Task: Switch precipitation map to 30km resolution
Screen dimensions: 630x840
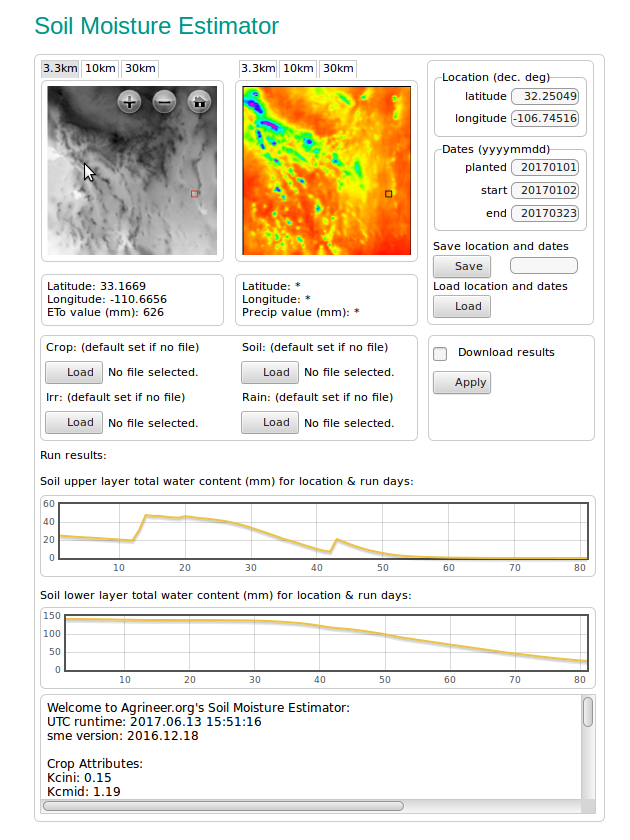Action: click(338, 68)
